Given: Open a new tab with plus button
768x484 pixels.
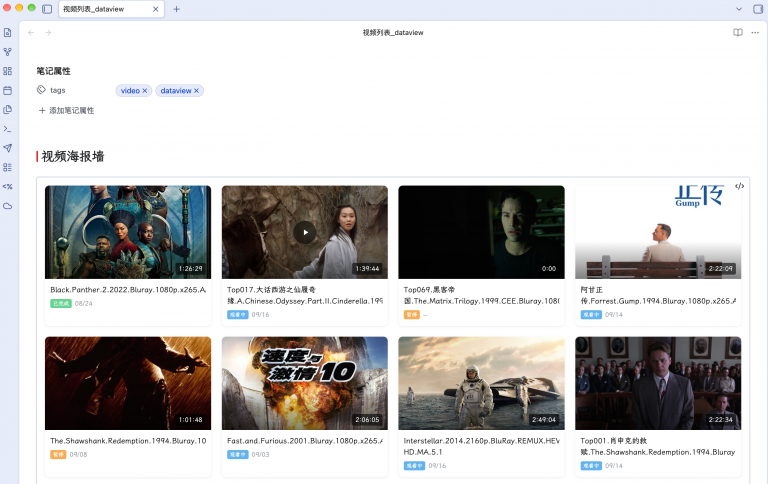Looking at the screenshot, I should (x=176, y=9).
